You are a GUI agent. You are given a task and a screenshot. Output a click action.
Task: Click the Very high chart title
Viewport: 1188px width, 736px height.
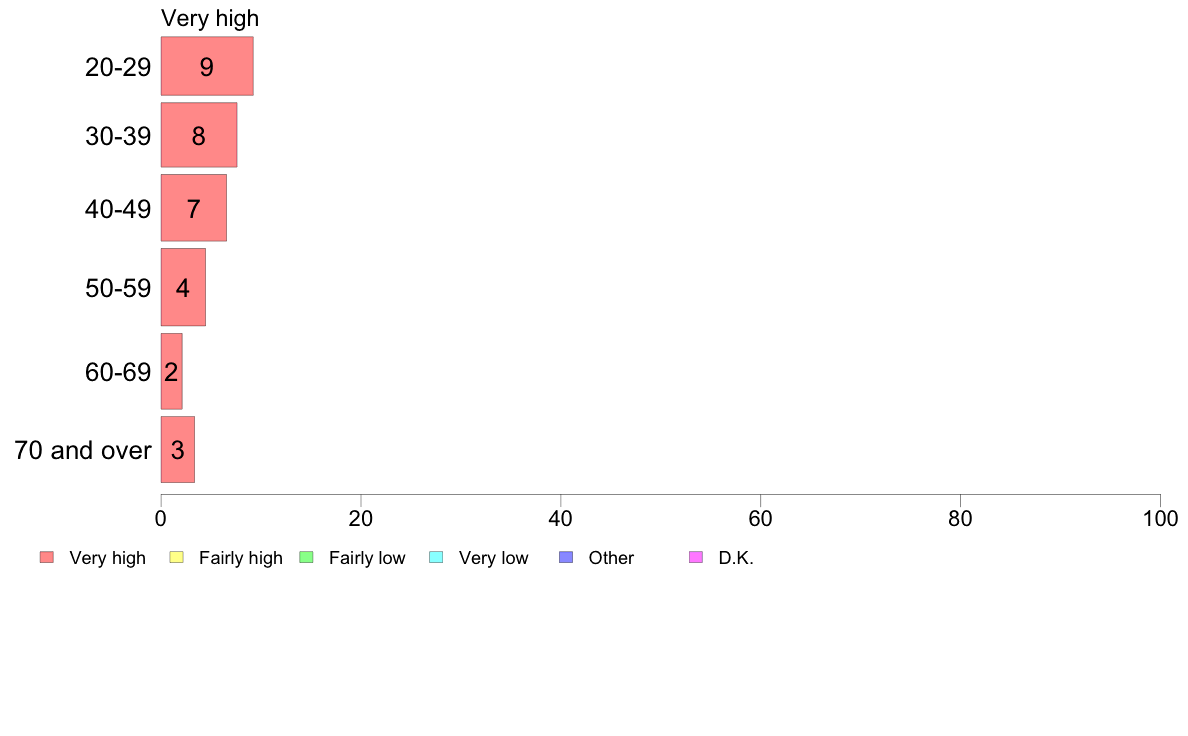(210, 18)
